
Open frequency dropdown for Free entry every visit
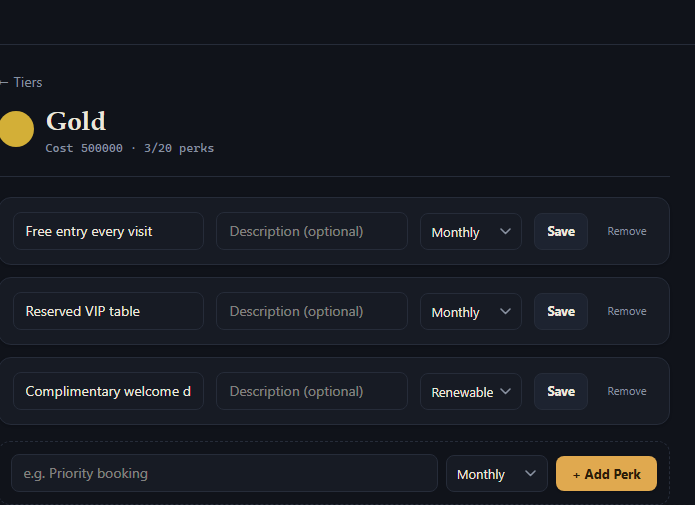pyautogui.click(x=471, y=231)
